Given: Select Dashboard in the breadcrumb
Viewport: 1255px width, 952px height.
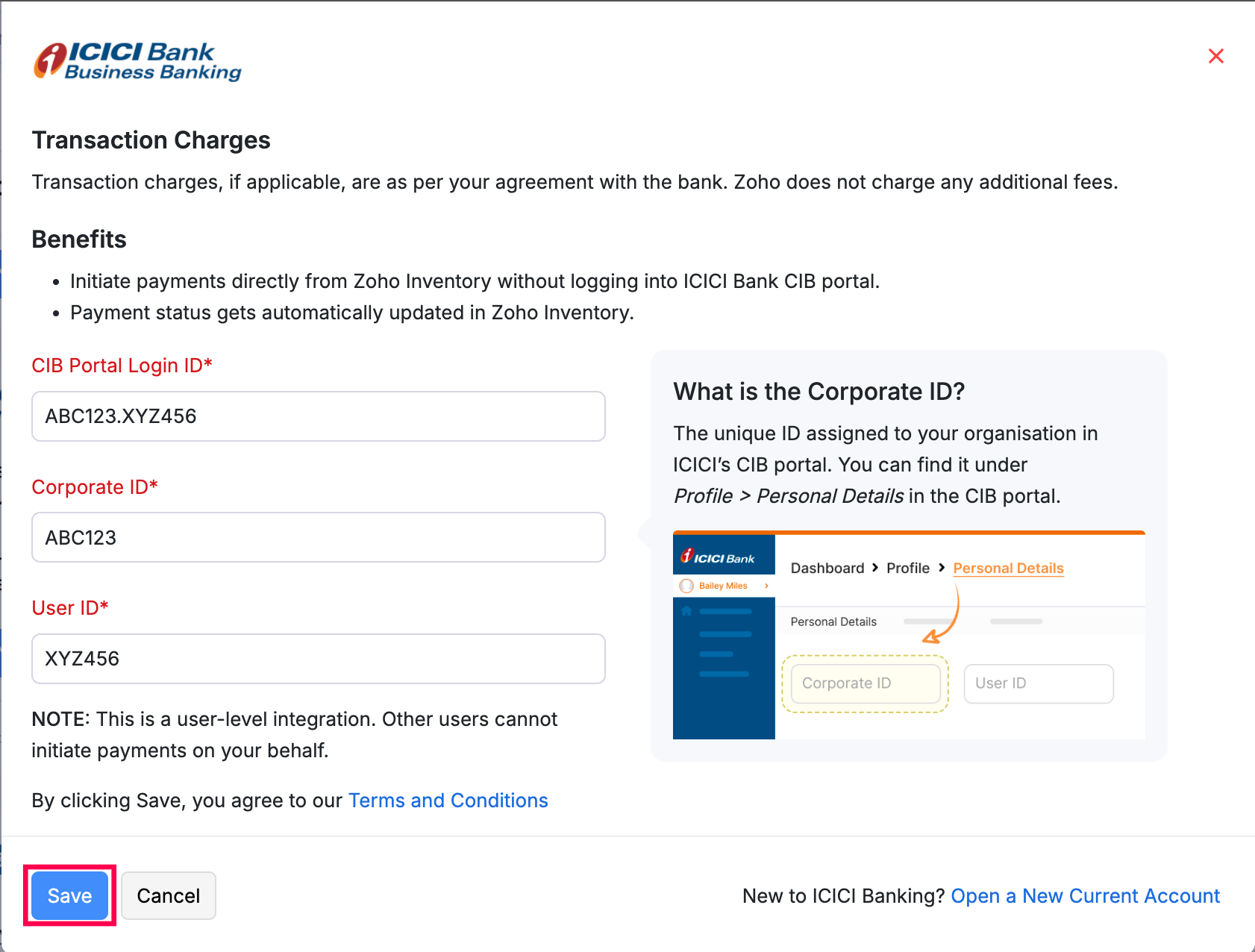Looking at the screenshot, I should [827, 568].
